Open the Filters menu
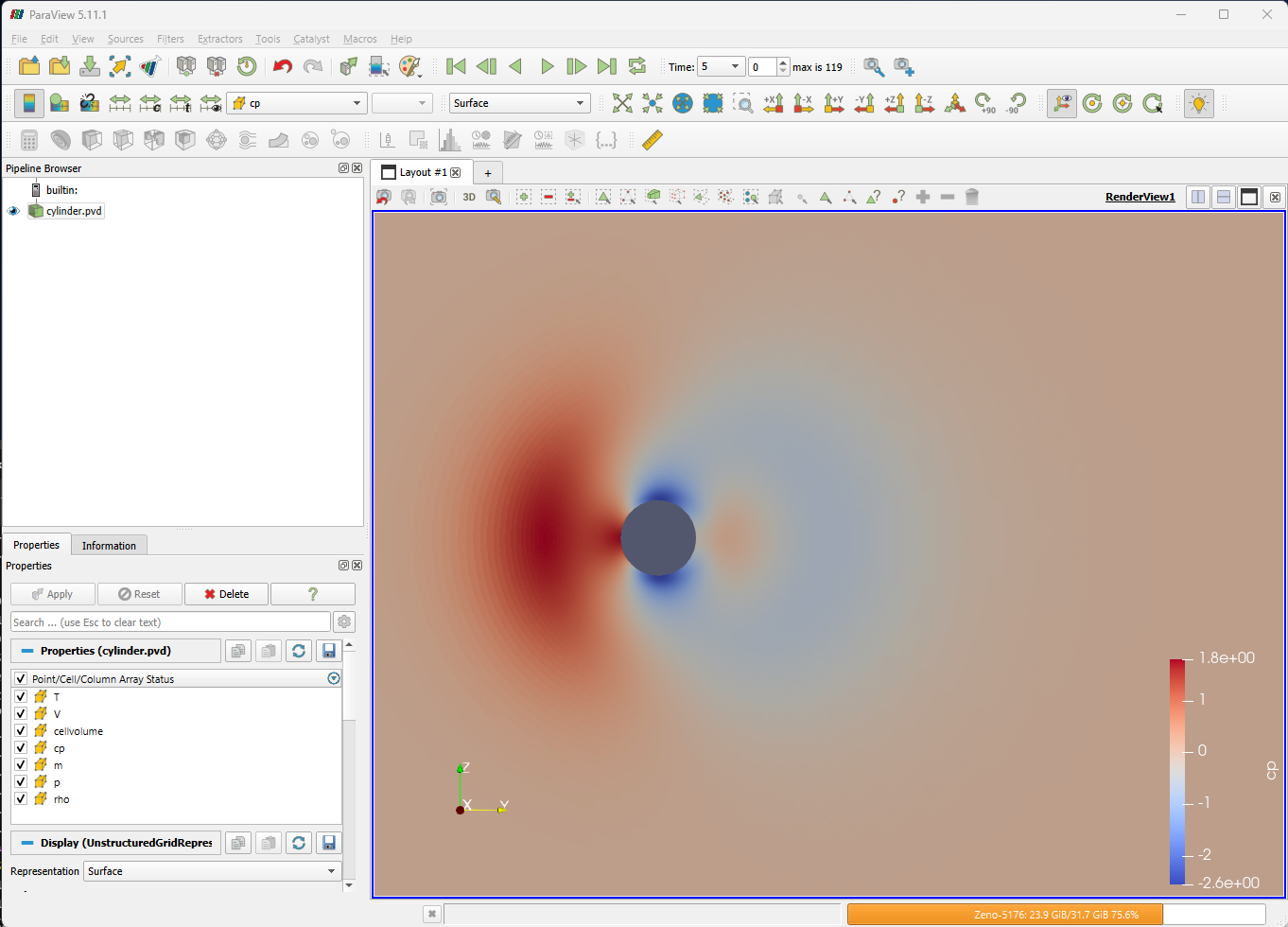The image size is (1288, 927). (170, 39)
